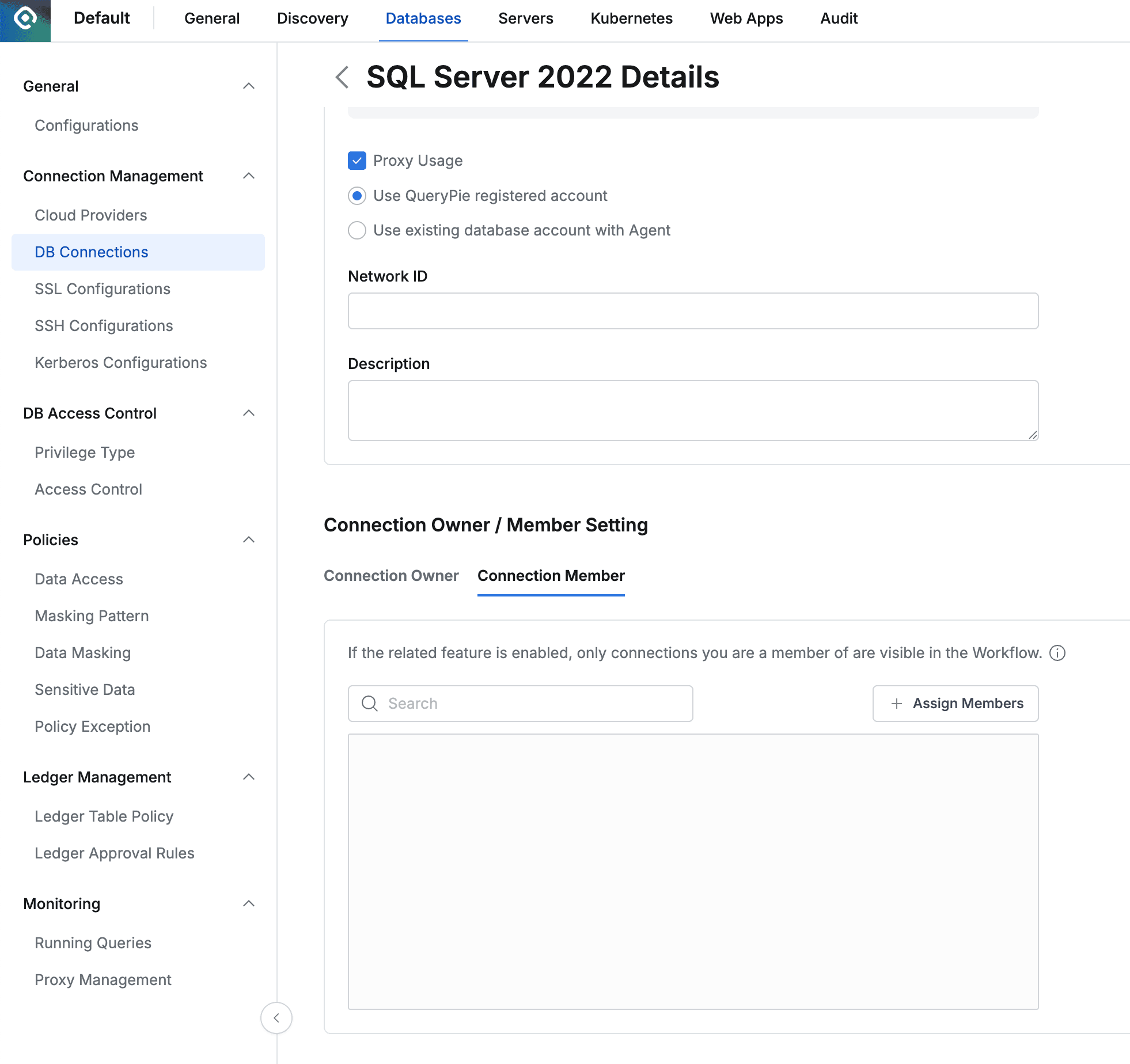The height and width of the screenshot is (1064, 1130).
Task: Uncheck the Proxy Usage checkbox
Action: coord(357,161)
